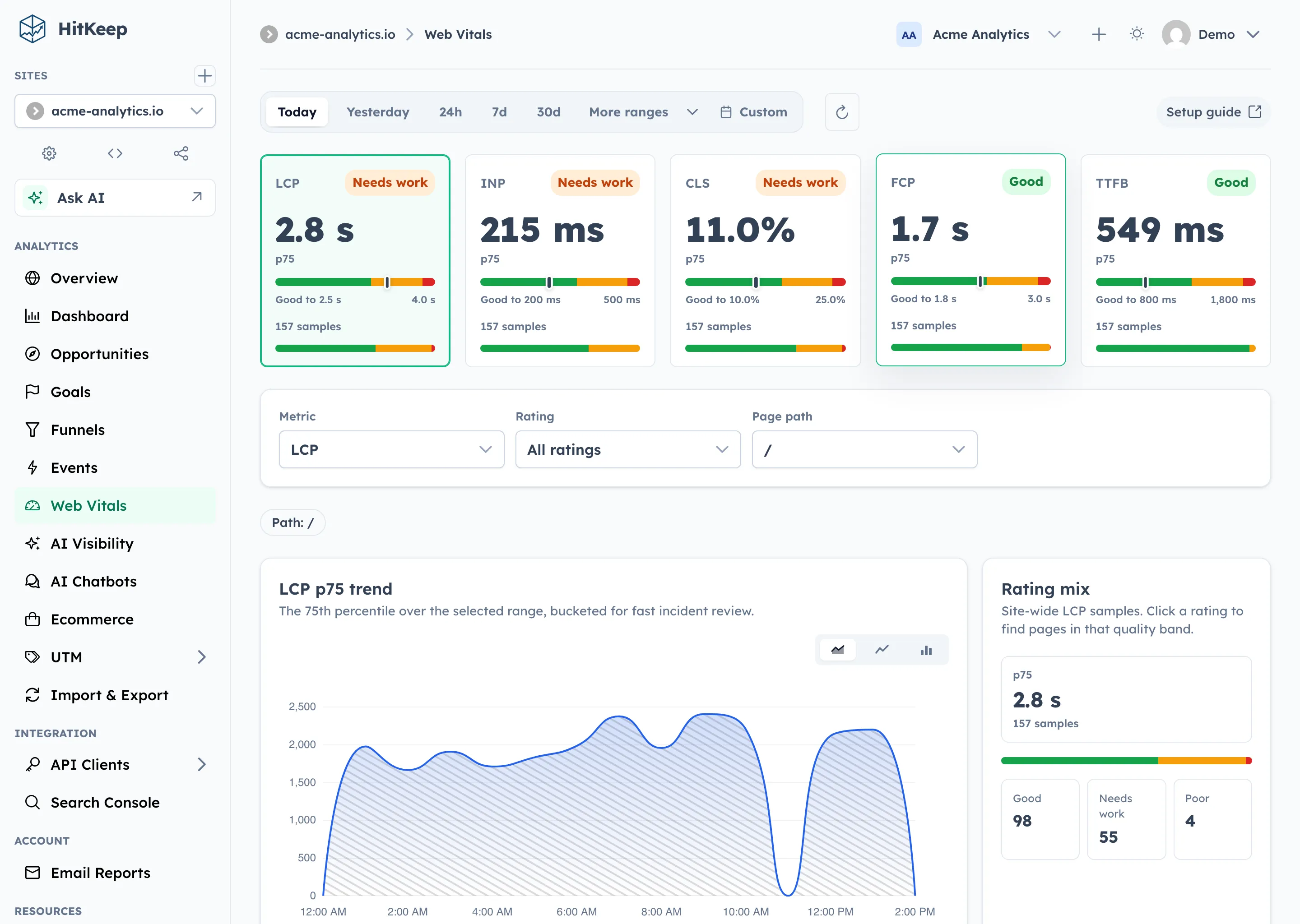Switch trend chart to line view
The width and height of the screenshot is (1300, 924).
tap(882, 650)
